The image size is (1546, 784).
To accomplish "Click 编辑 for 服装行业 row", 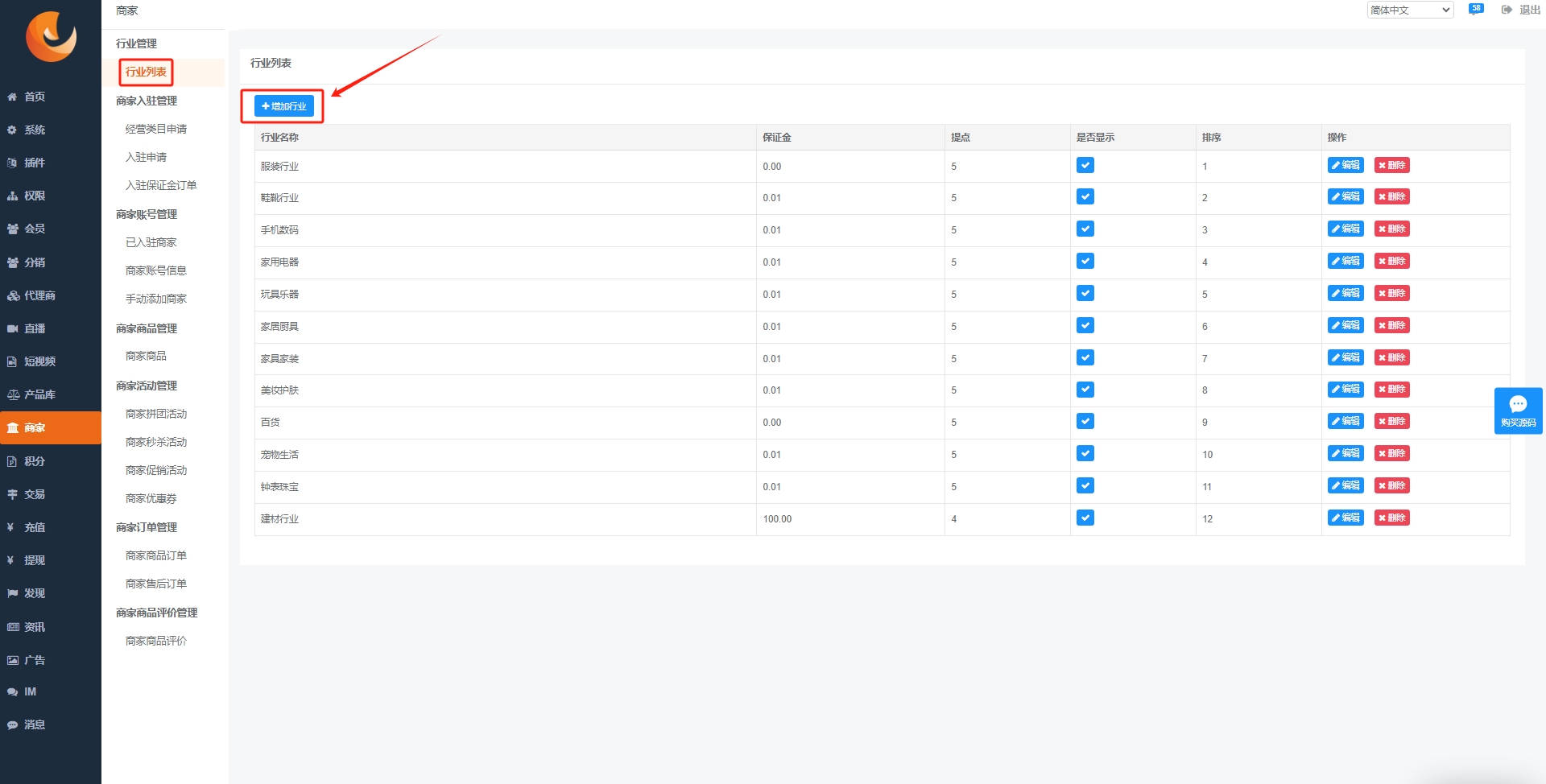I will 1346,165.
